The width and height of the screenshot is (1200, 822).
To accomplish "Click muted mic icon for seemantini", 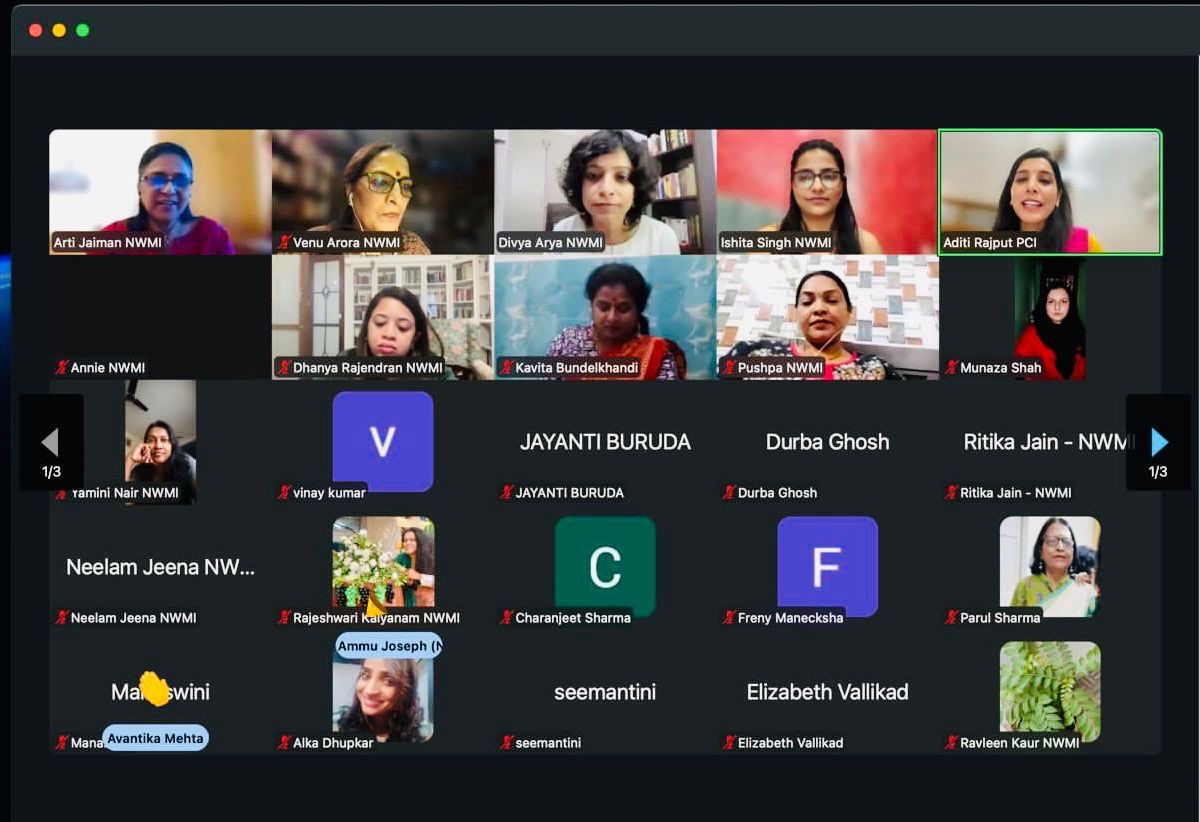I will pyautogui.click(x=507, y=742).
